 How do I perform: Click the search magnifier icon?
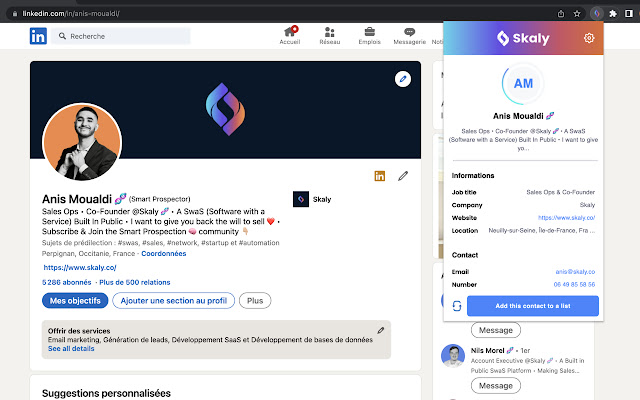(x=62, y=36)
